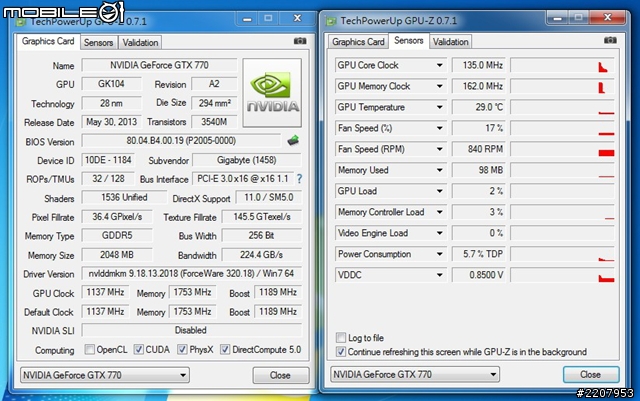Click the NVIDIA SLI Disabled field
The image size is (640, 401).
(191, 330)
